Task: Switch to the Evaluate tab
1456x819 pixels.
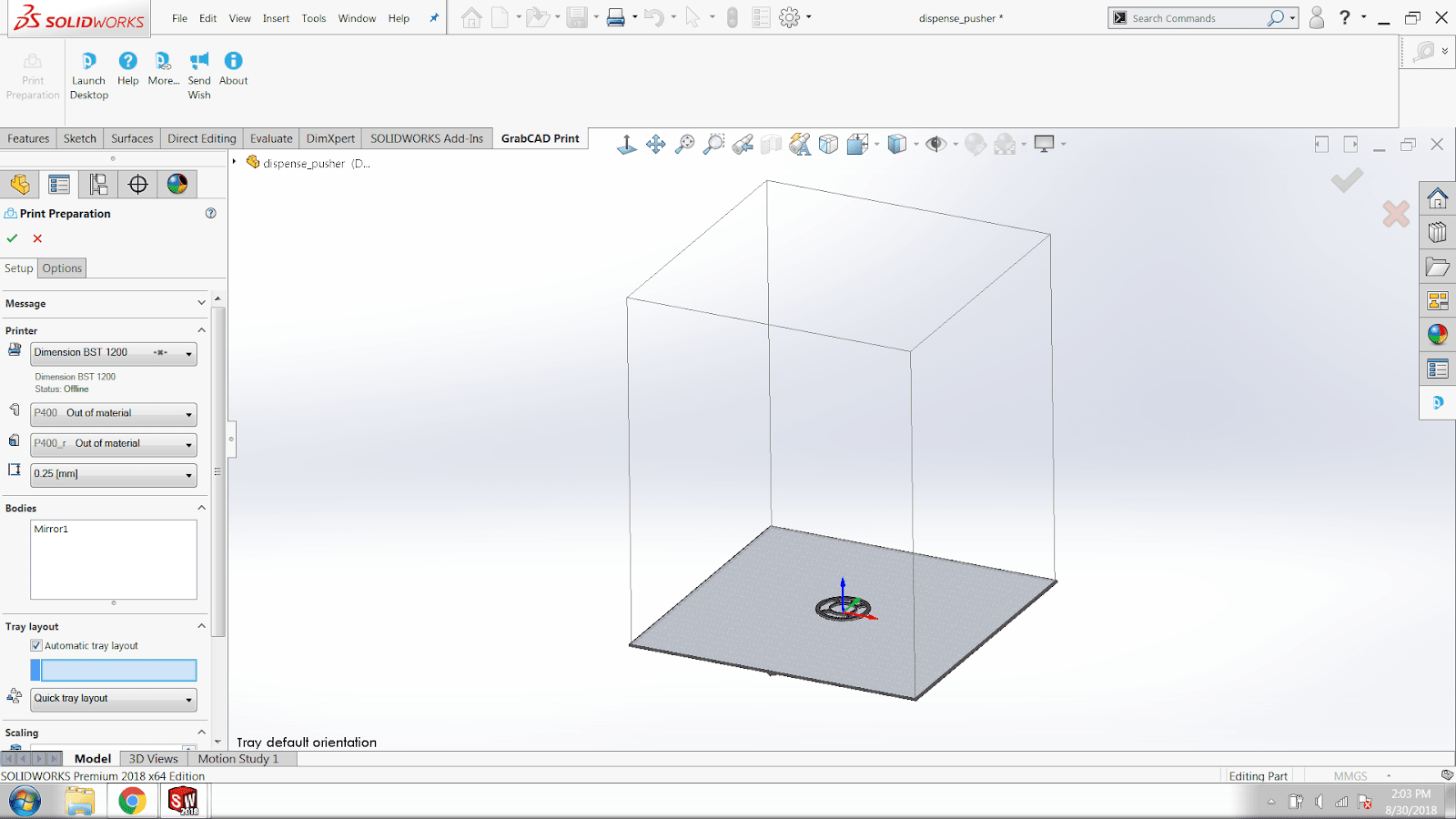Action: (x=271, y=138)
